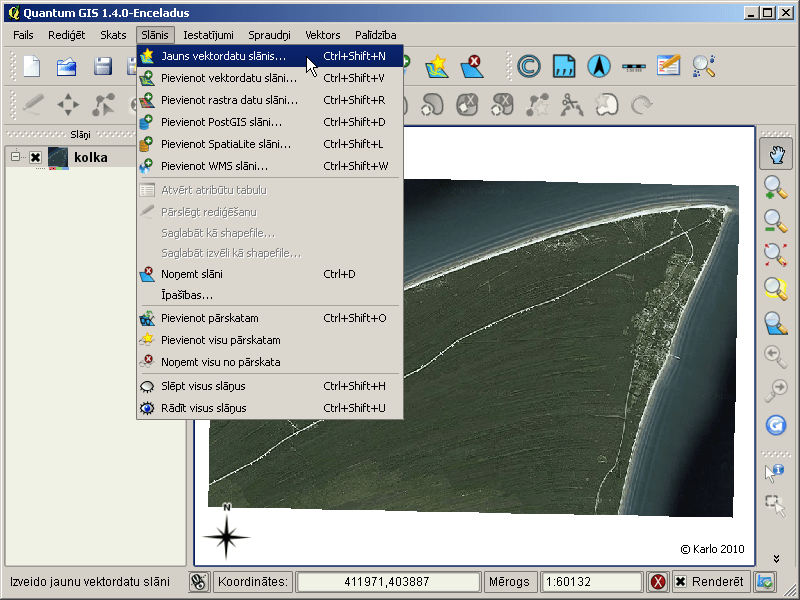Expand hidden toolbar items double chevron
Viewport: 800px width, 600px height.
pyautogui.click(x=776, y=559)
